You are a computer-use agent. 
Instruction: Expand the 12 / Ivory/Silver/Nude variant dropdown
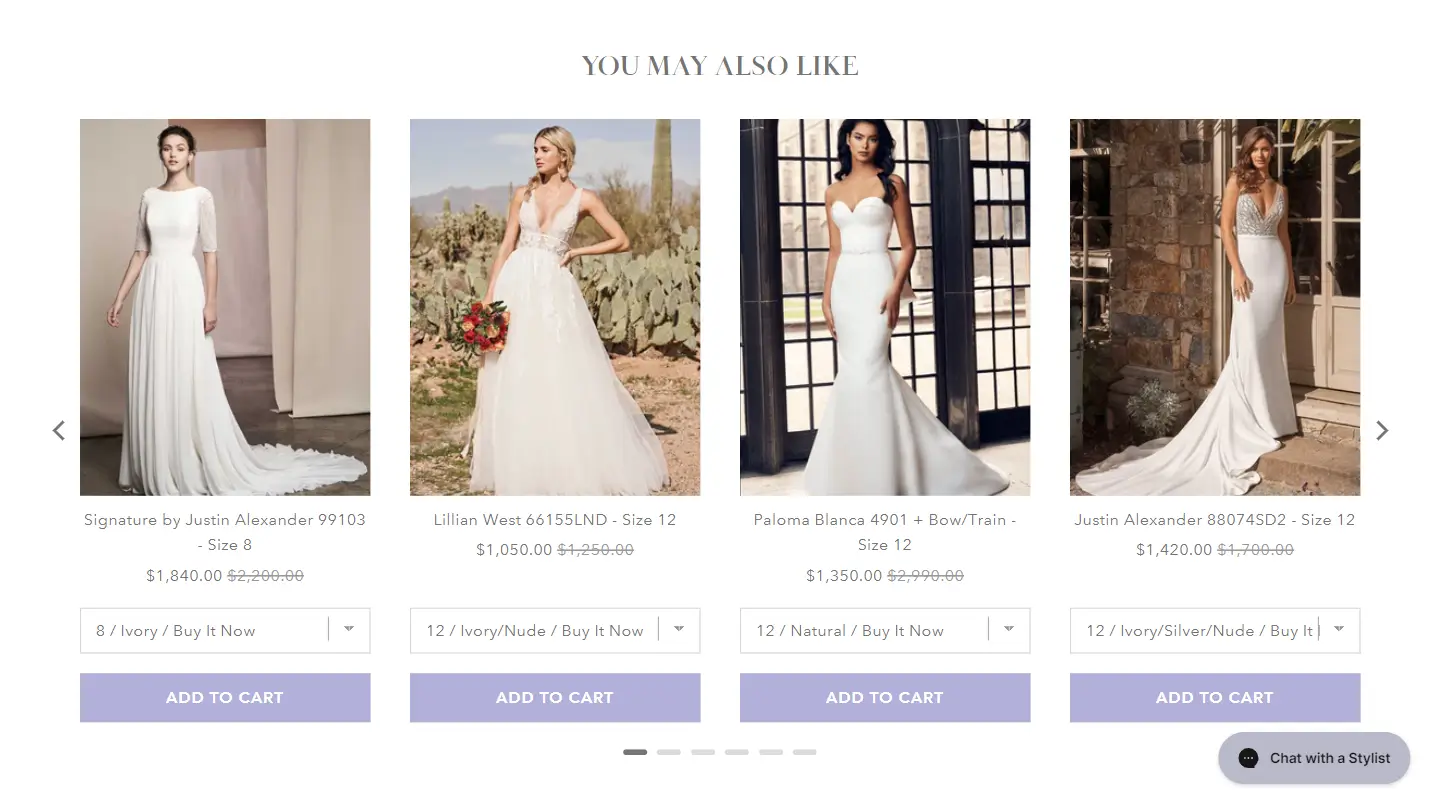pos(1215,631)
